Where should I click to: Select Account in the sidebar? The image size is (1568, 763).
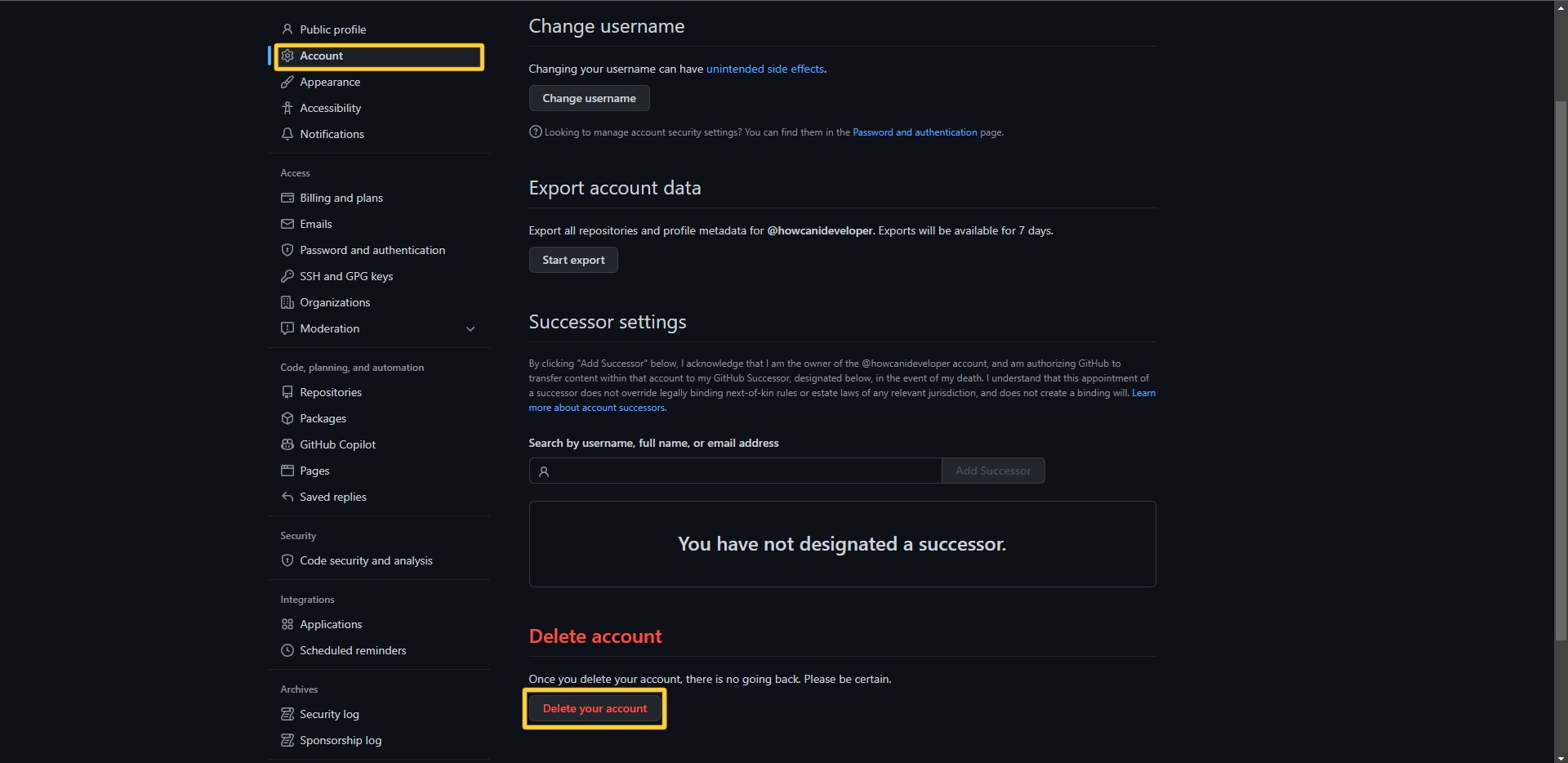point(379,56)
